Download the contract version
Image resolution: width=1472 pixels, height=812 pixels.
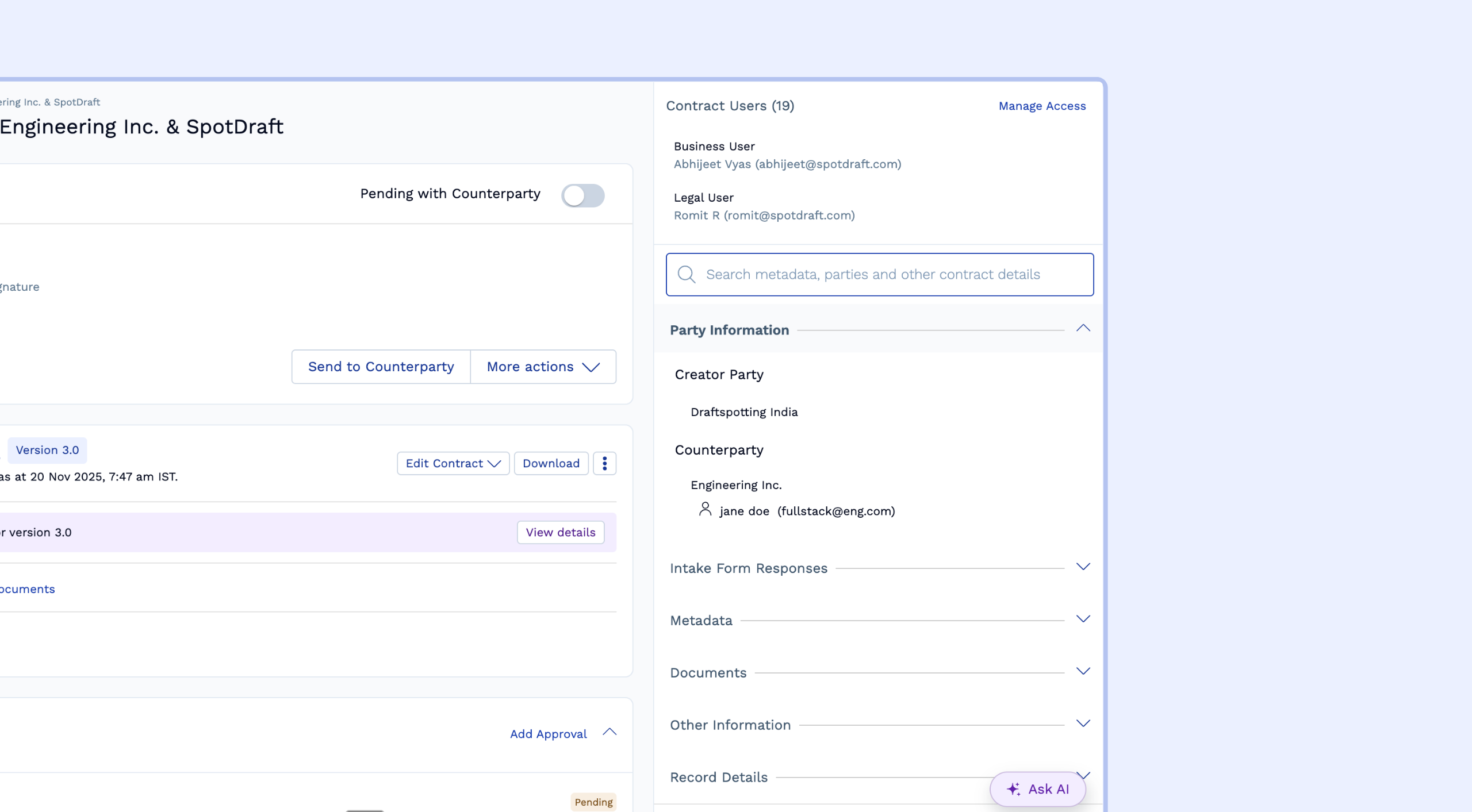(x=550, y=463)
